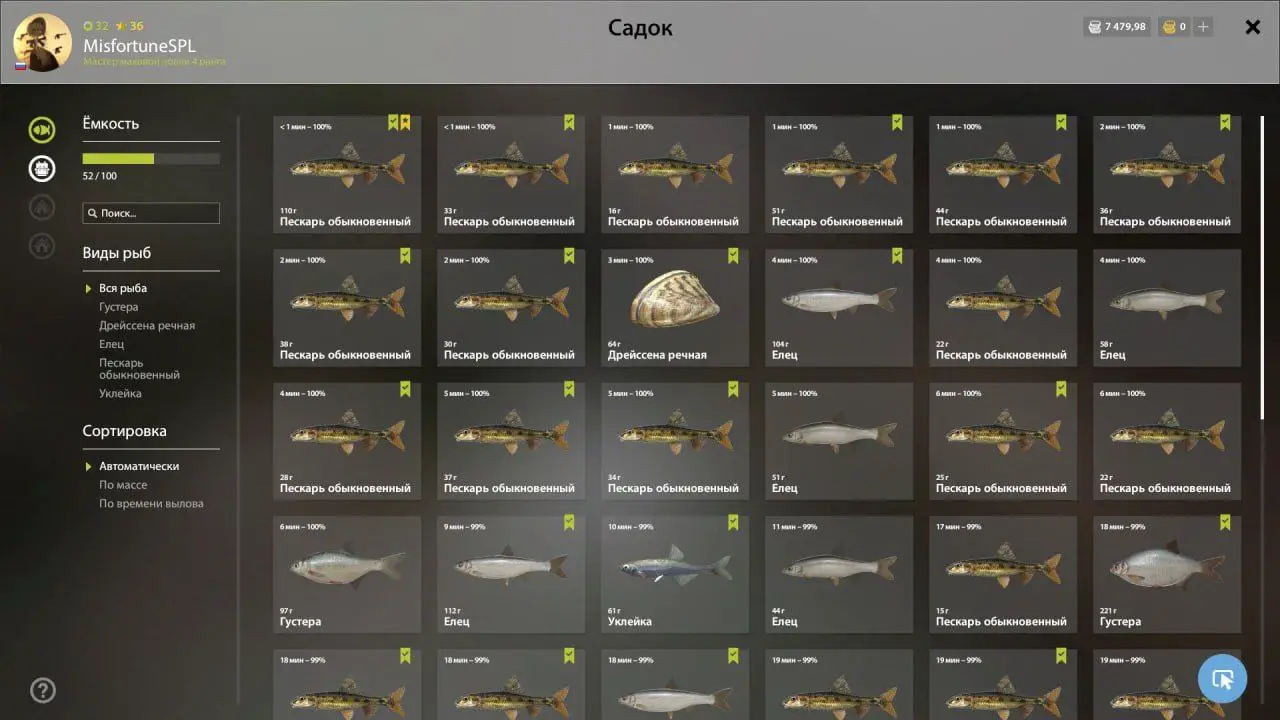This screenshot has height=720, width=1280.
Task: Click the blue cursor selection button
Action: [x=1222, y=679]
